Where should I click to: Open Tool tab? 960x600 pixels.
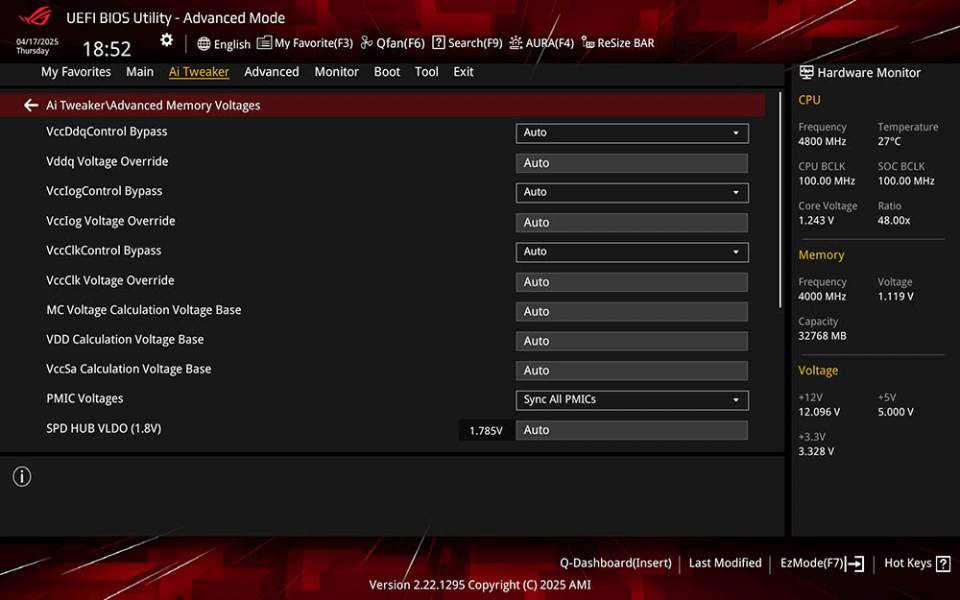(426, 72)
